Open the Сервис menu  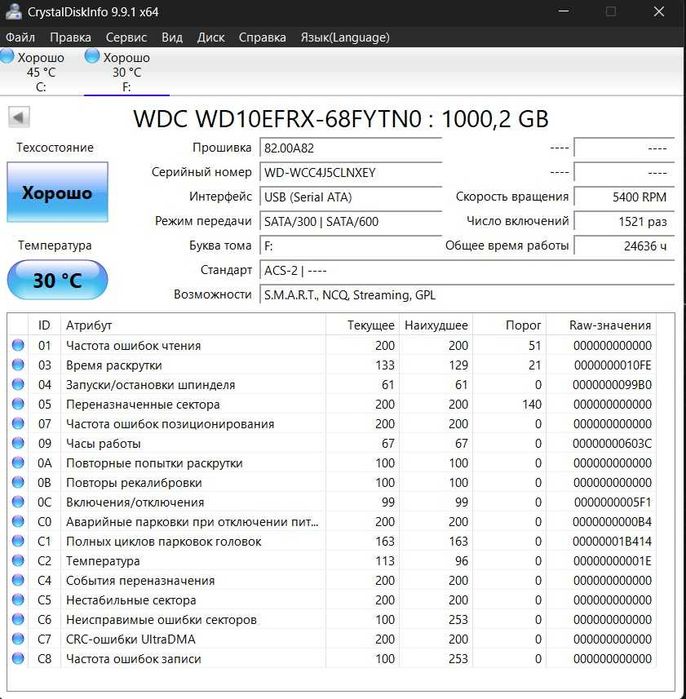point(126,37)
